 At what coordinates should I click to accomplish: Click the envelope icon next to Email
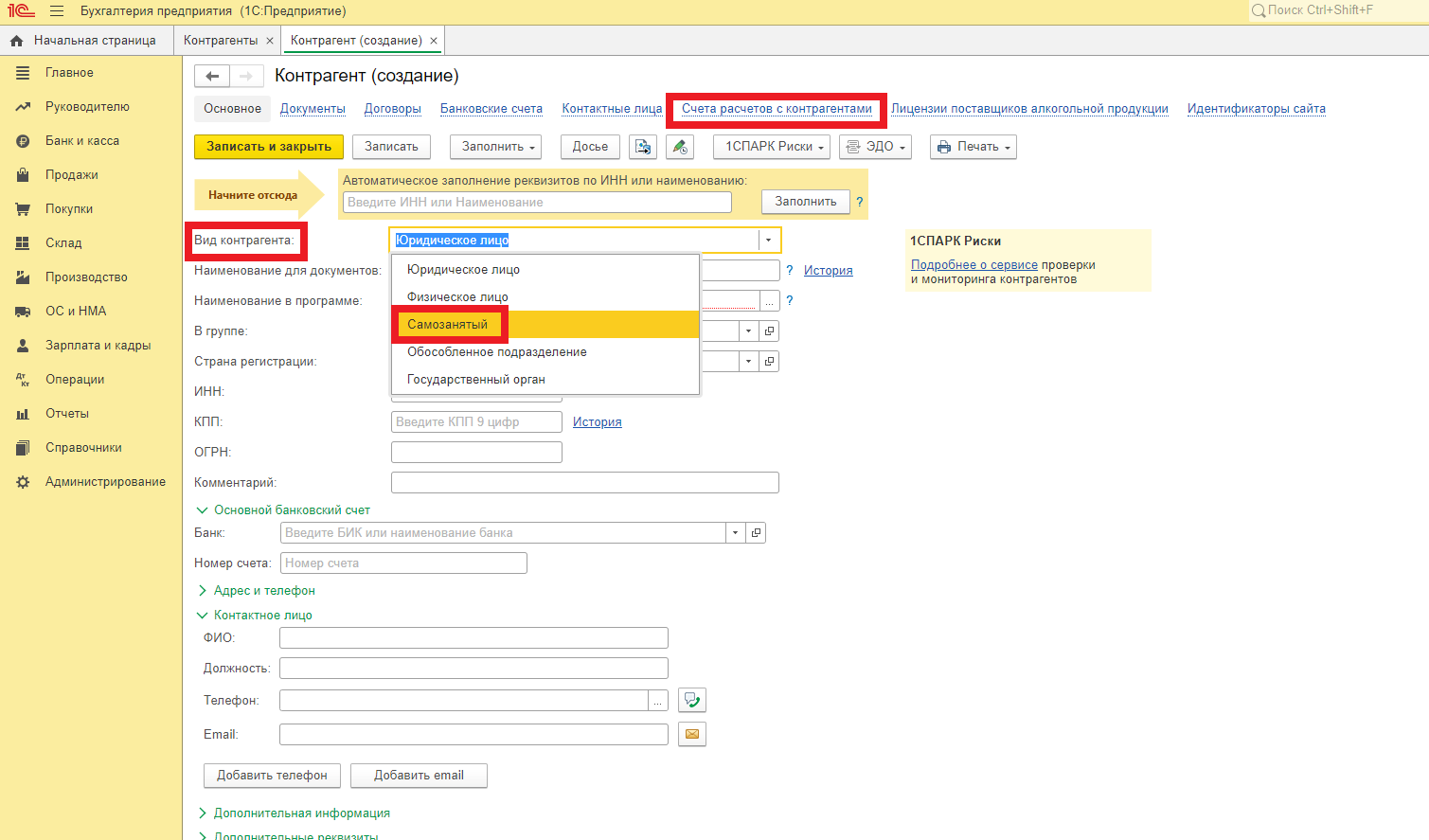(692, 734)
